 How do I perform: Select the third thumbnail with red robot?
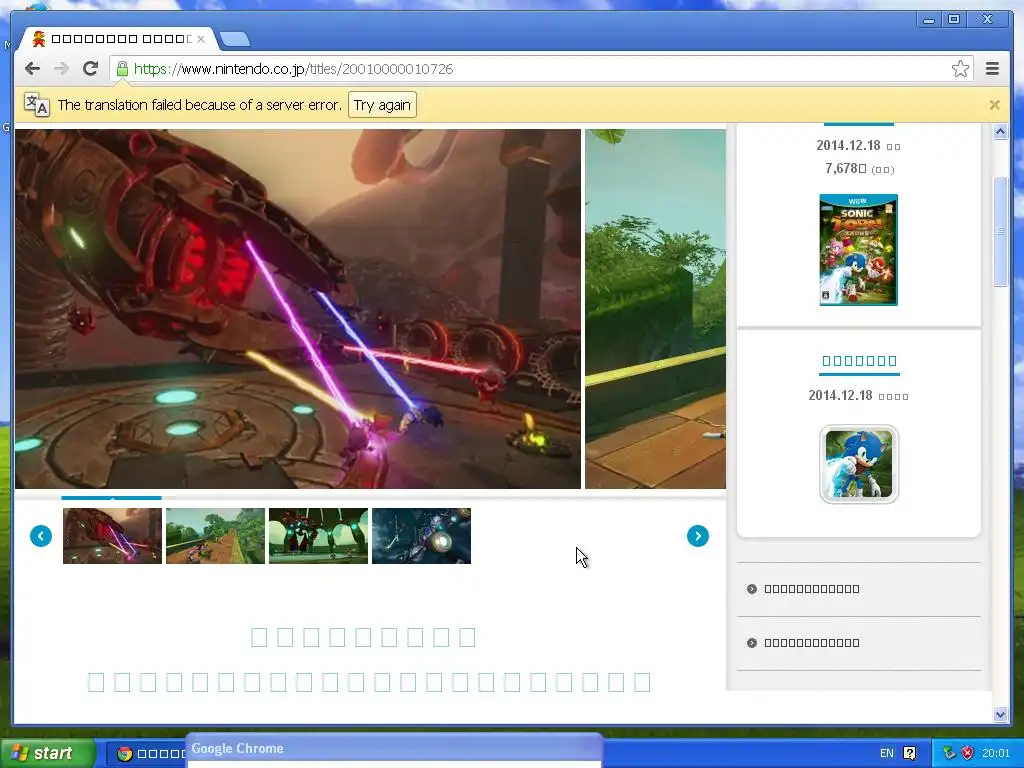click(x=319, y=536)
